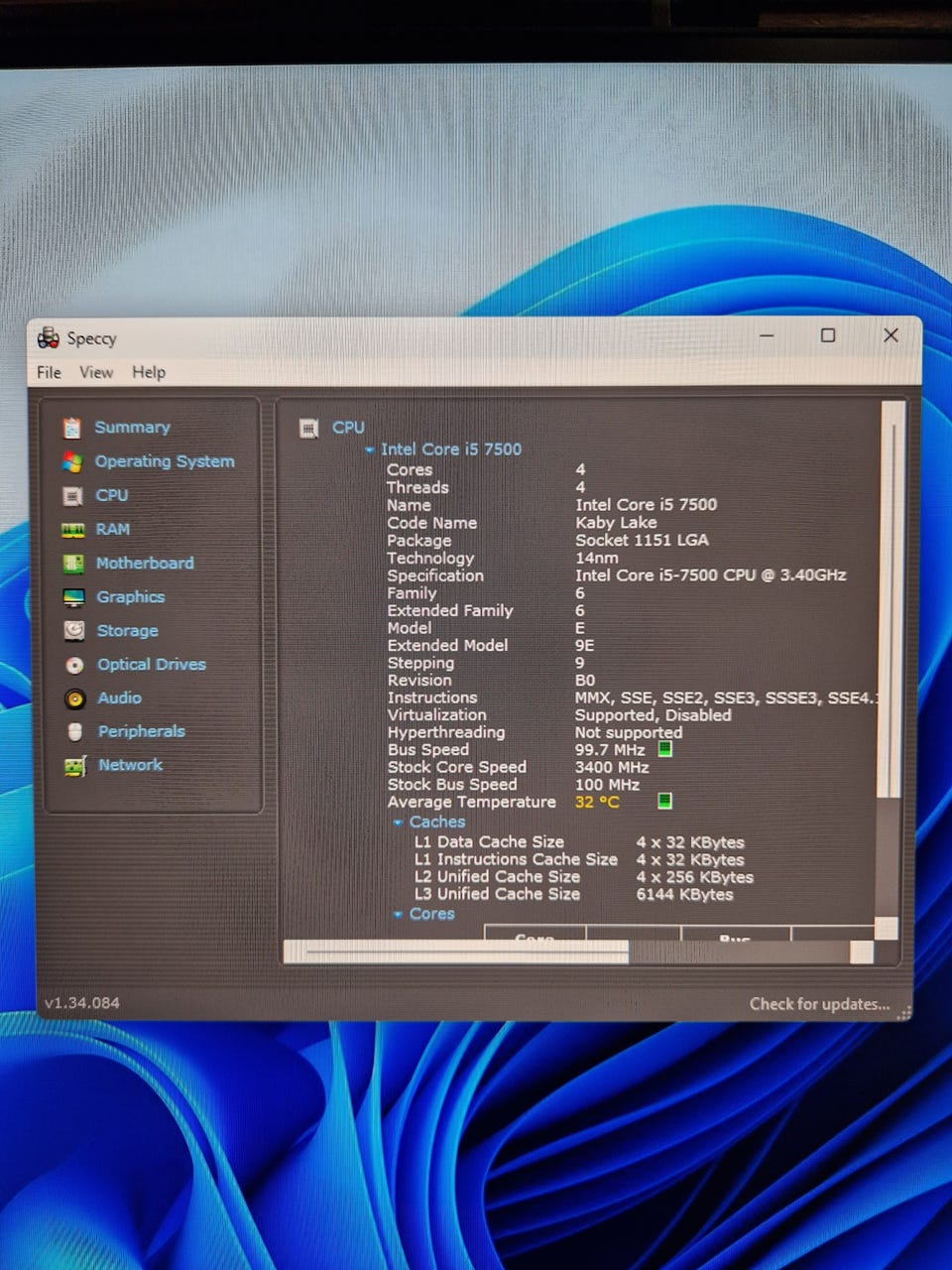The width and height of the screenshot is (952, 1270).
Task: Click the green graph icon beside Average Temperature
Action: [665, 801]
